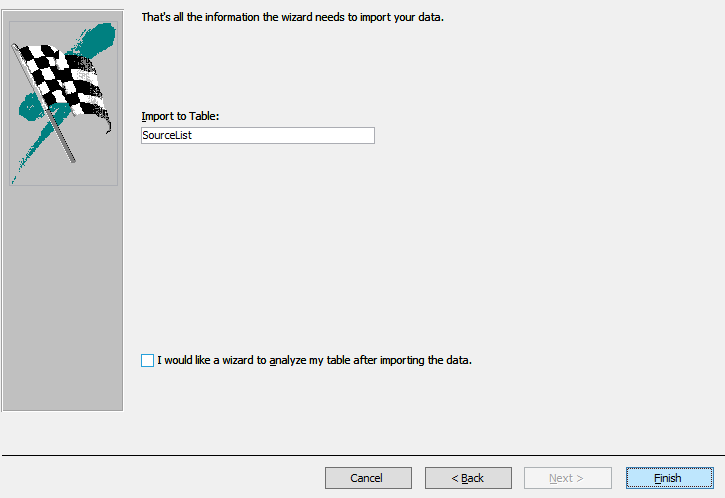
Task: Click the teal splash at the flagpole base
Action: [x=28, y=150]
